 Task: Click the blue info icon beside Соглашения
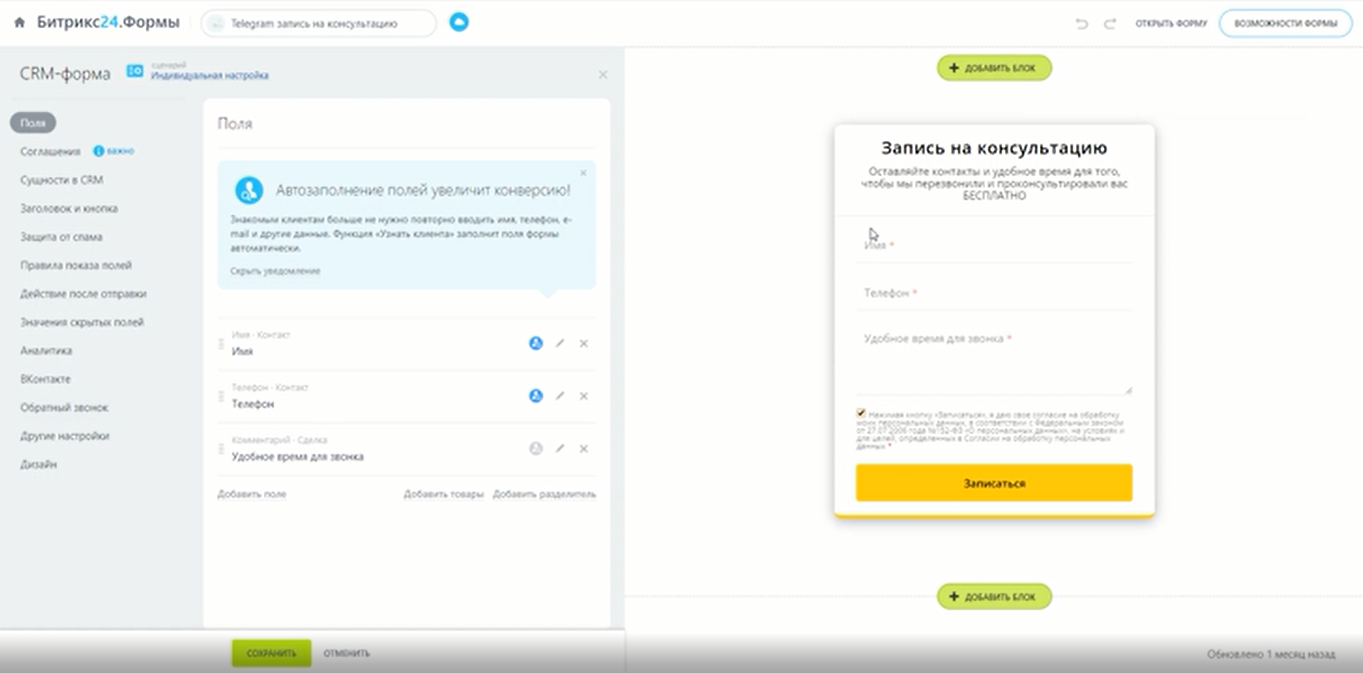pyautogui.click(x=99, y=151)
